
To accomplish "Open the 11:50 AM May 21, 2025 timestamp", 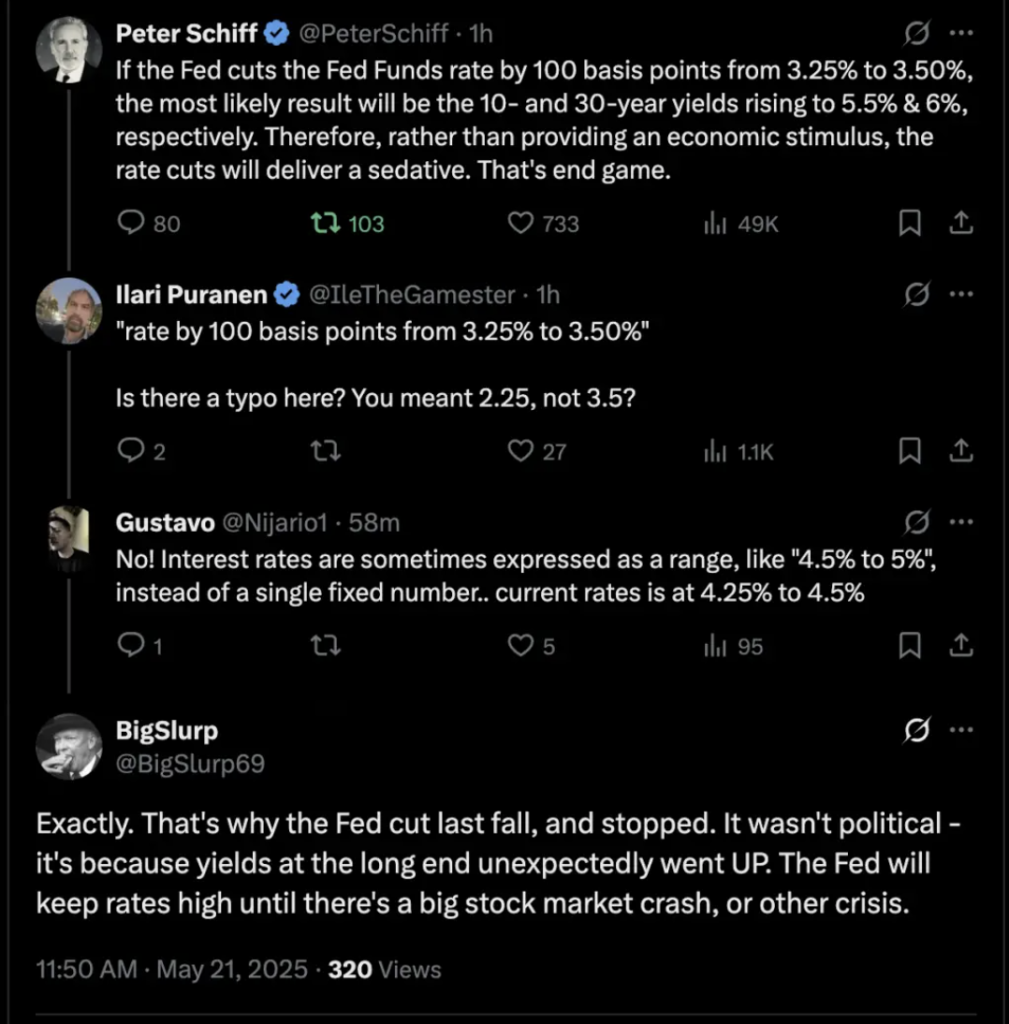I will 172,969.
